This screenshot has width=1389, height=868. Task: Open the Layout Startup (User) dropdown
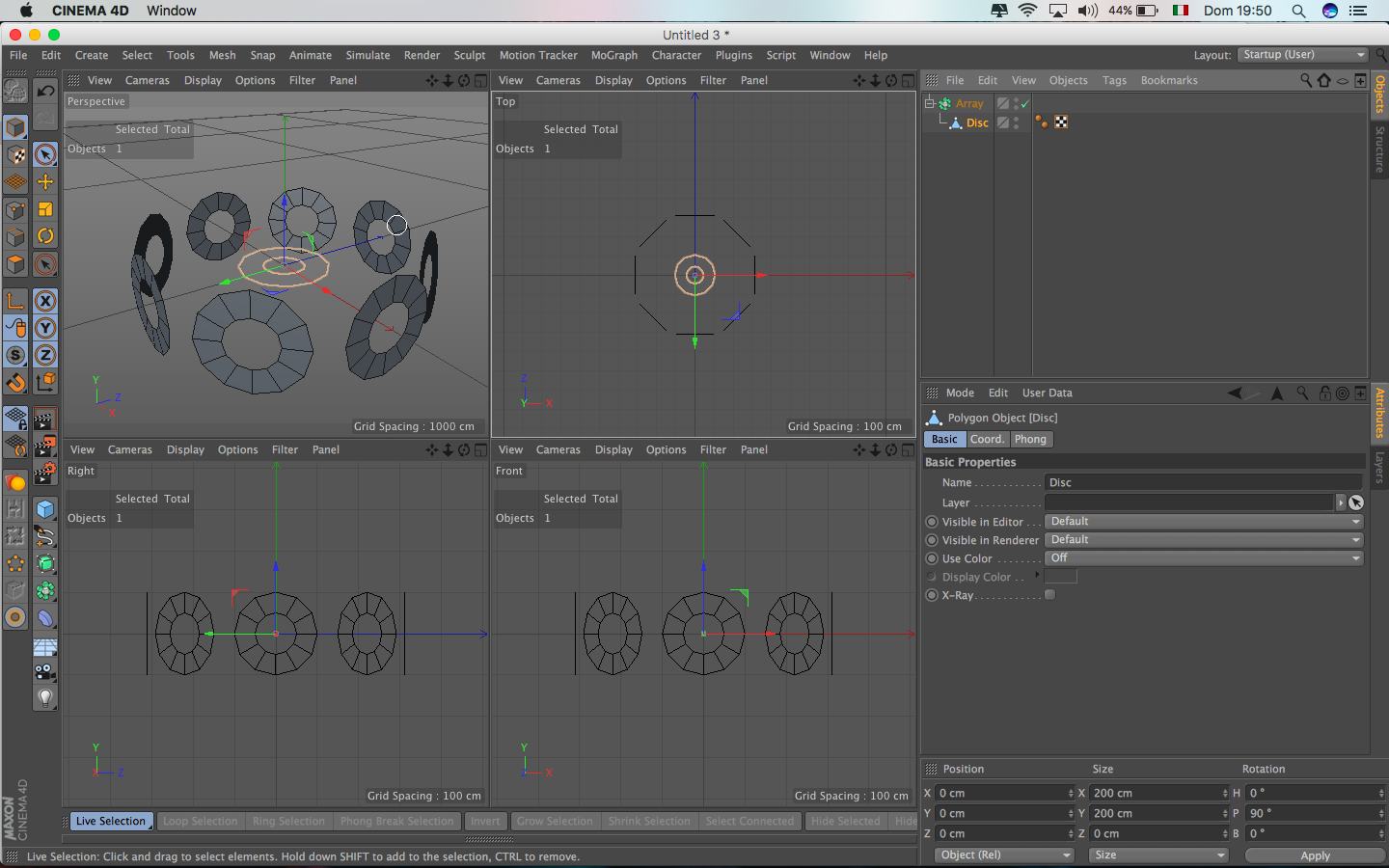pyautogui.click(x=1302, y=55)
